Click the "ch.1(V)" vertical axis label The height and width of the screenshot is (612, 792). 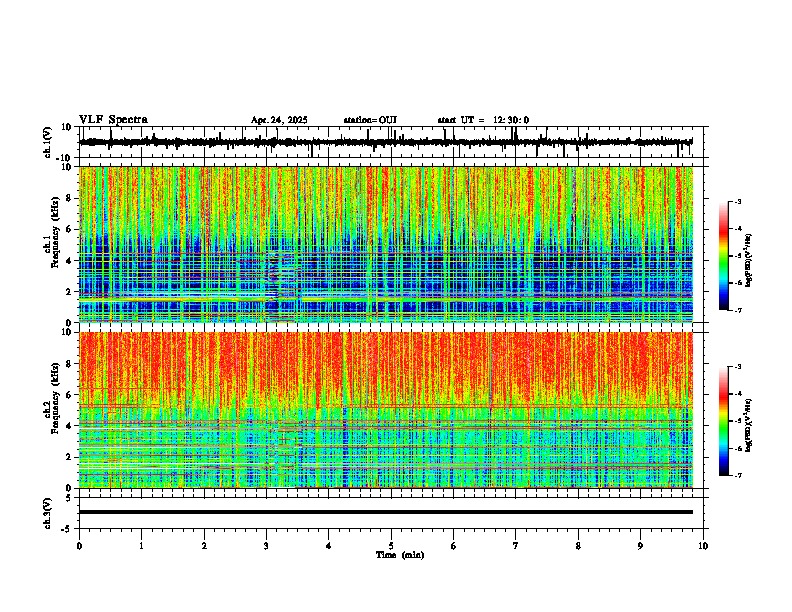47,142
